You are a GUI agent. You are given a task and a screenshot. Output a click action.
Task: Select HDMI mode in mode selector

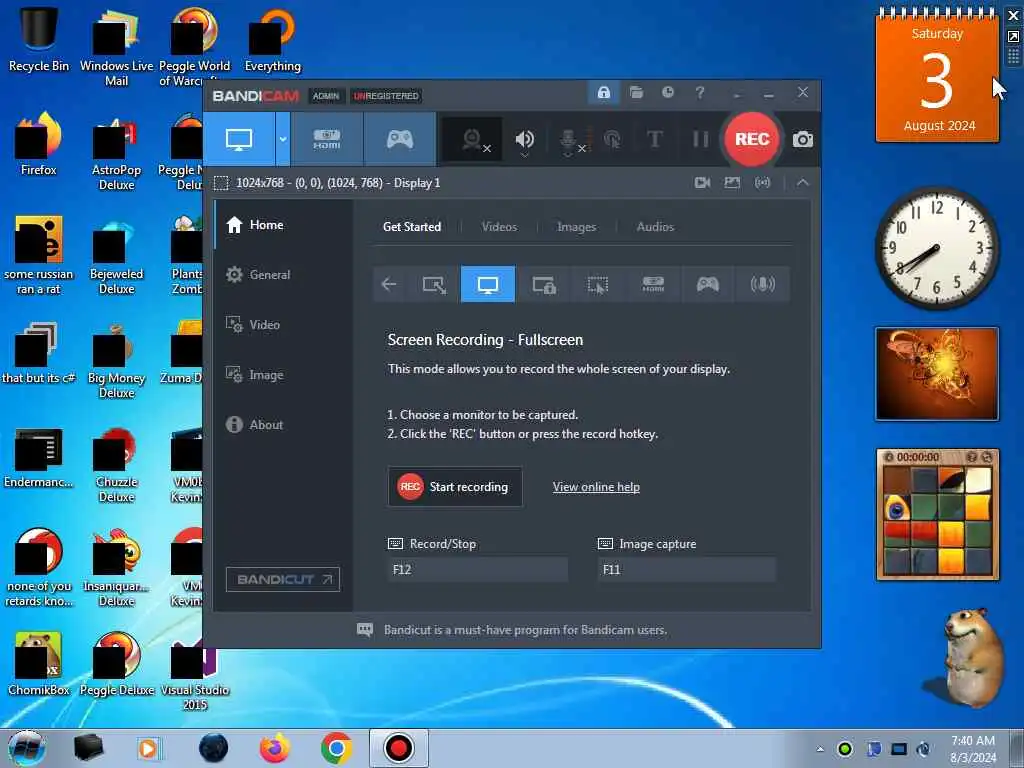click(x=653, y=284)
